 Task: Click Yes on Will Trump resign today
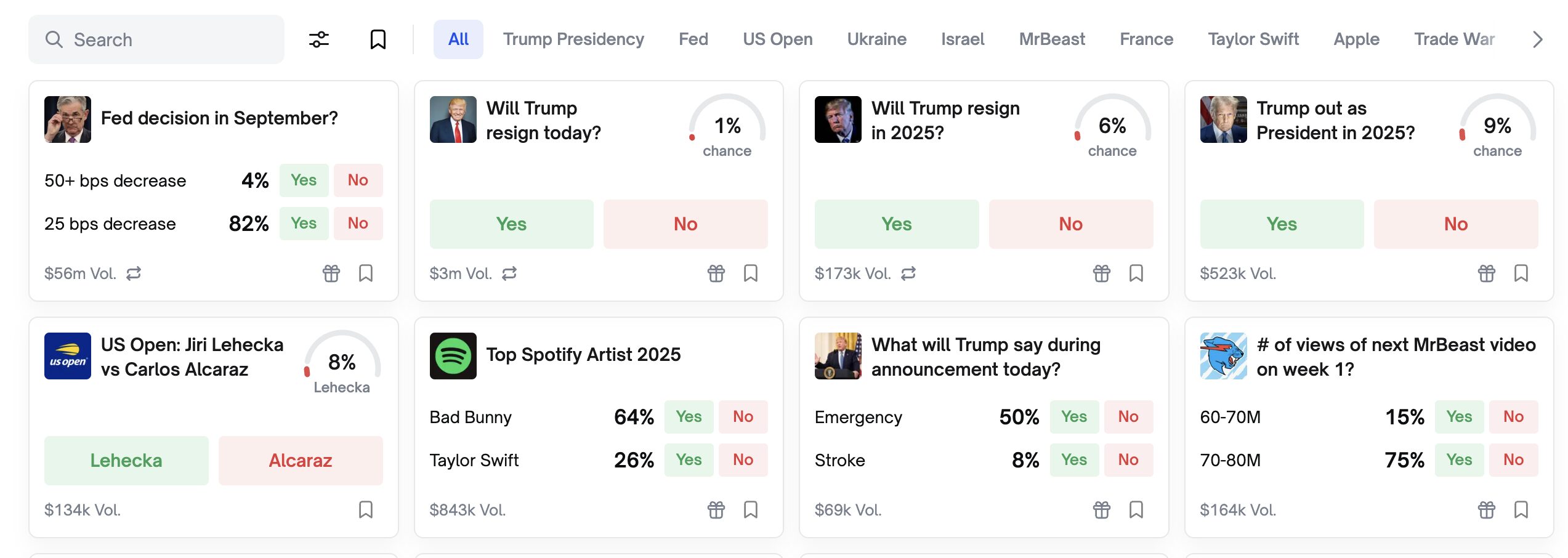511,224
